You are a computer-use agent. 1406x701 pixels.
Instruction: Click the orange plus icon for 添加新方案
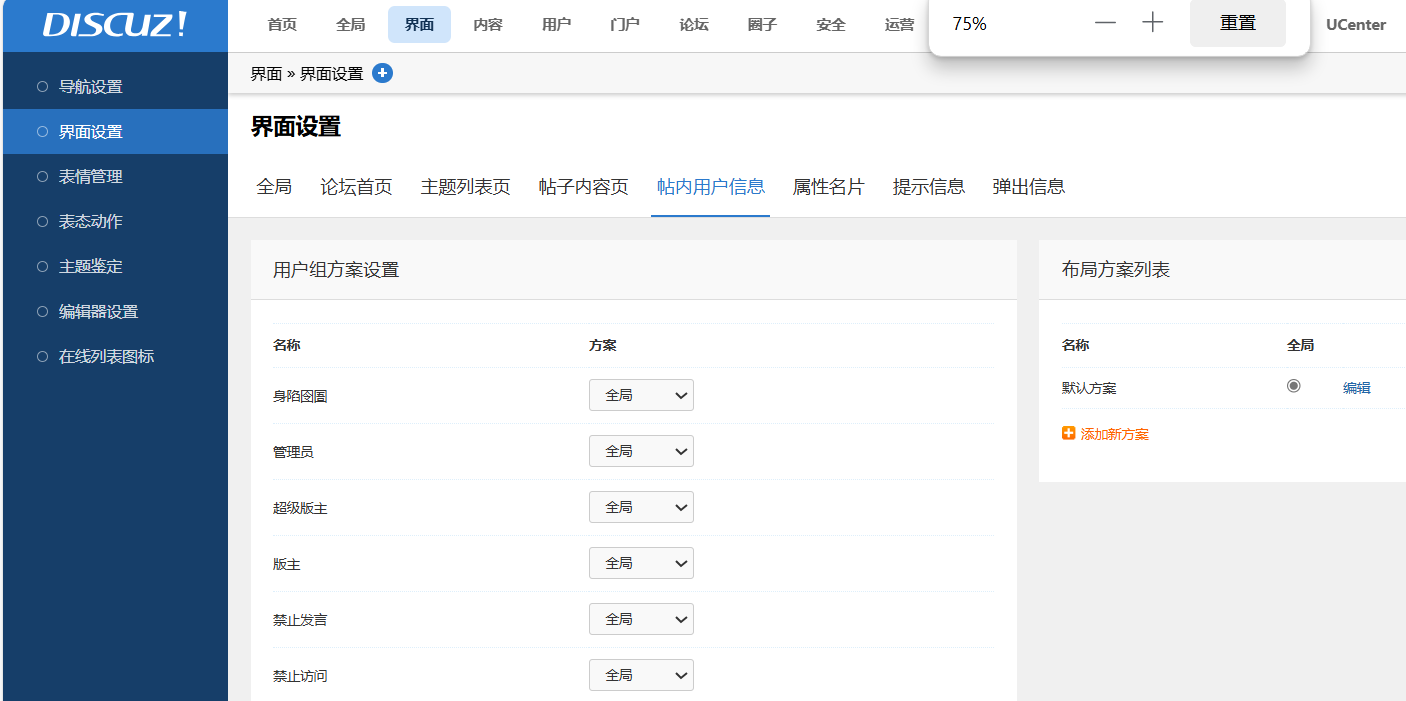(1068, 434)
